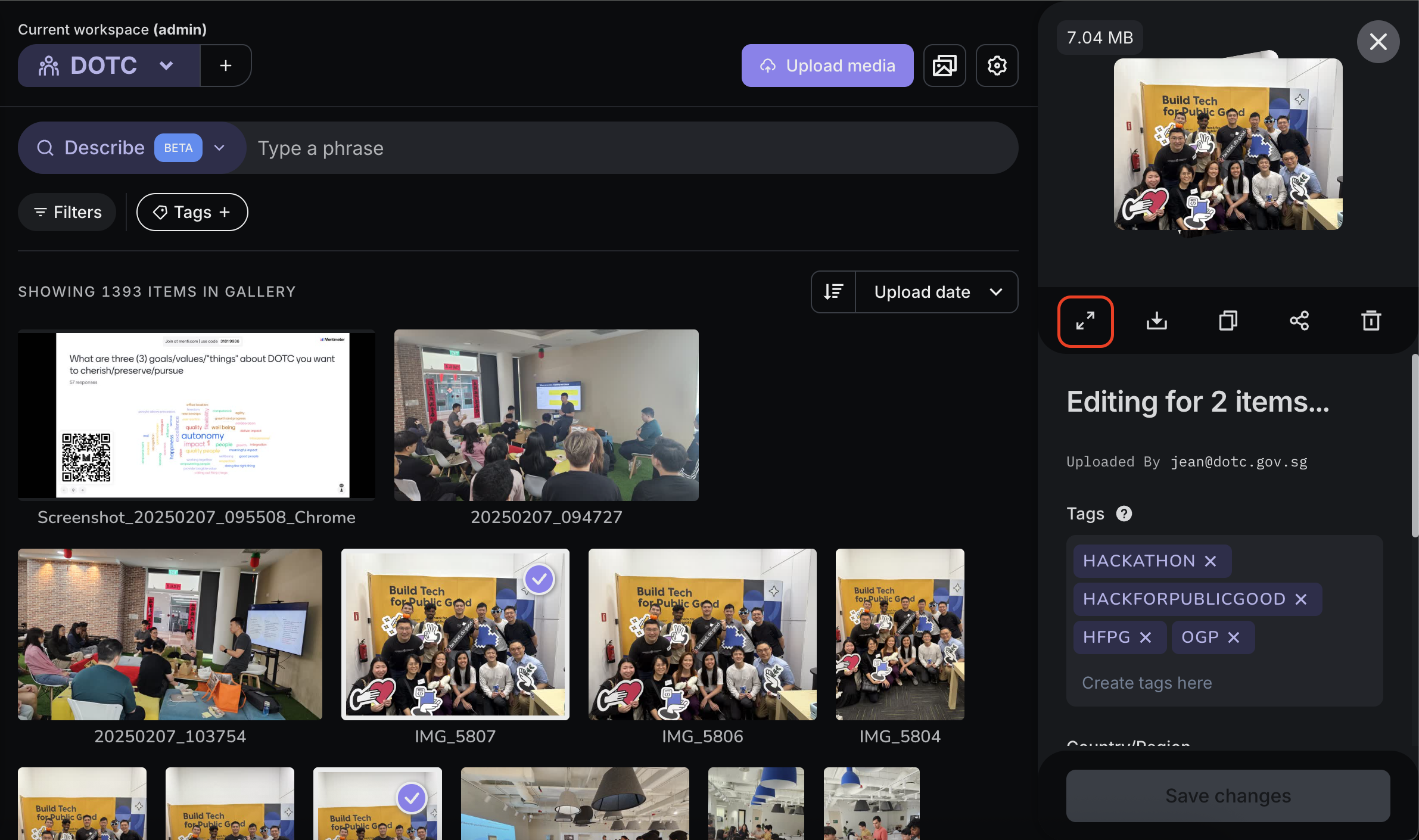This screenshot has height=840, width=1419.
Task: Download the selected media items
Action: click(1157, 321)
